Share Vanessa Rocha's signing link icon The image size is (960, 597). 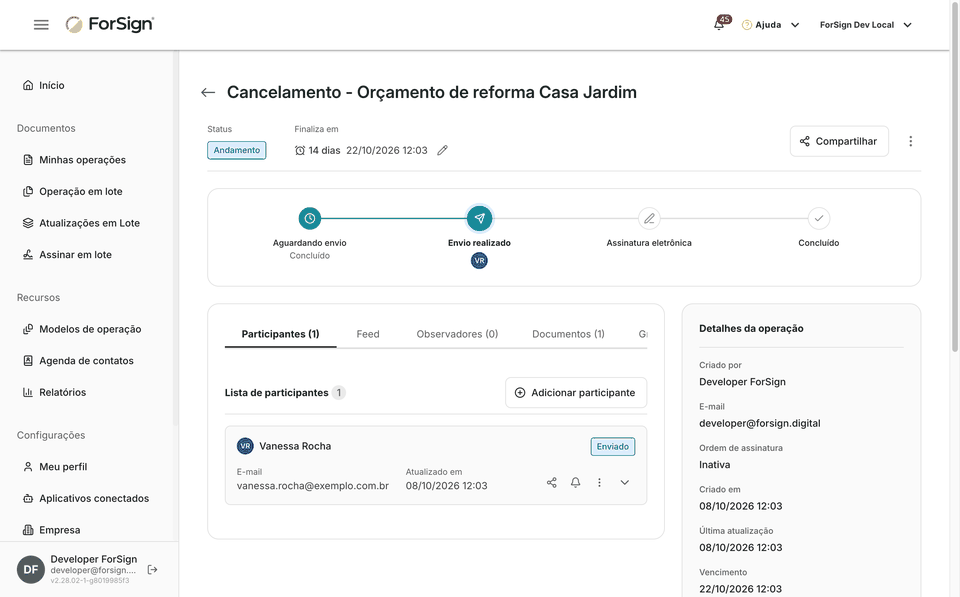click(552, 482)
